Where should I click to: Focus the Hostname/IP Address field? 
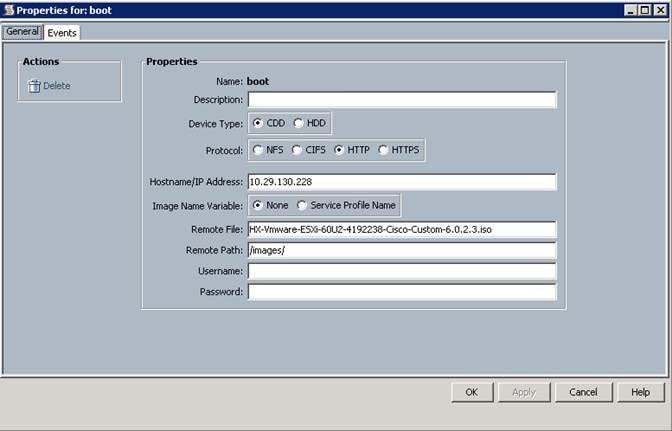point(402,182)
